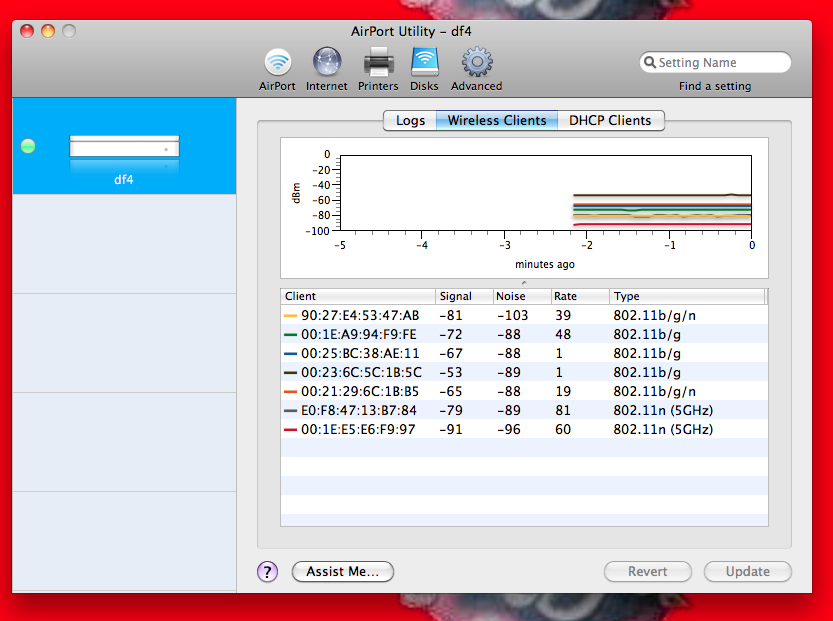Screen dimensions: 833x621
Task: Click the Assist Me... button
Action: click(343, 572)
